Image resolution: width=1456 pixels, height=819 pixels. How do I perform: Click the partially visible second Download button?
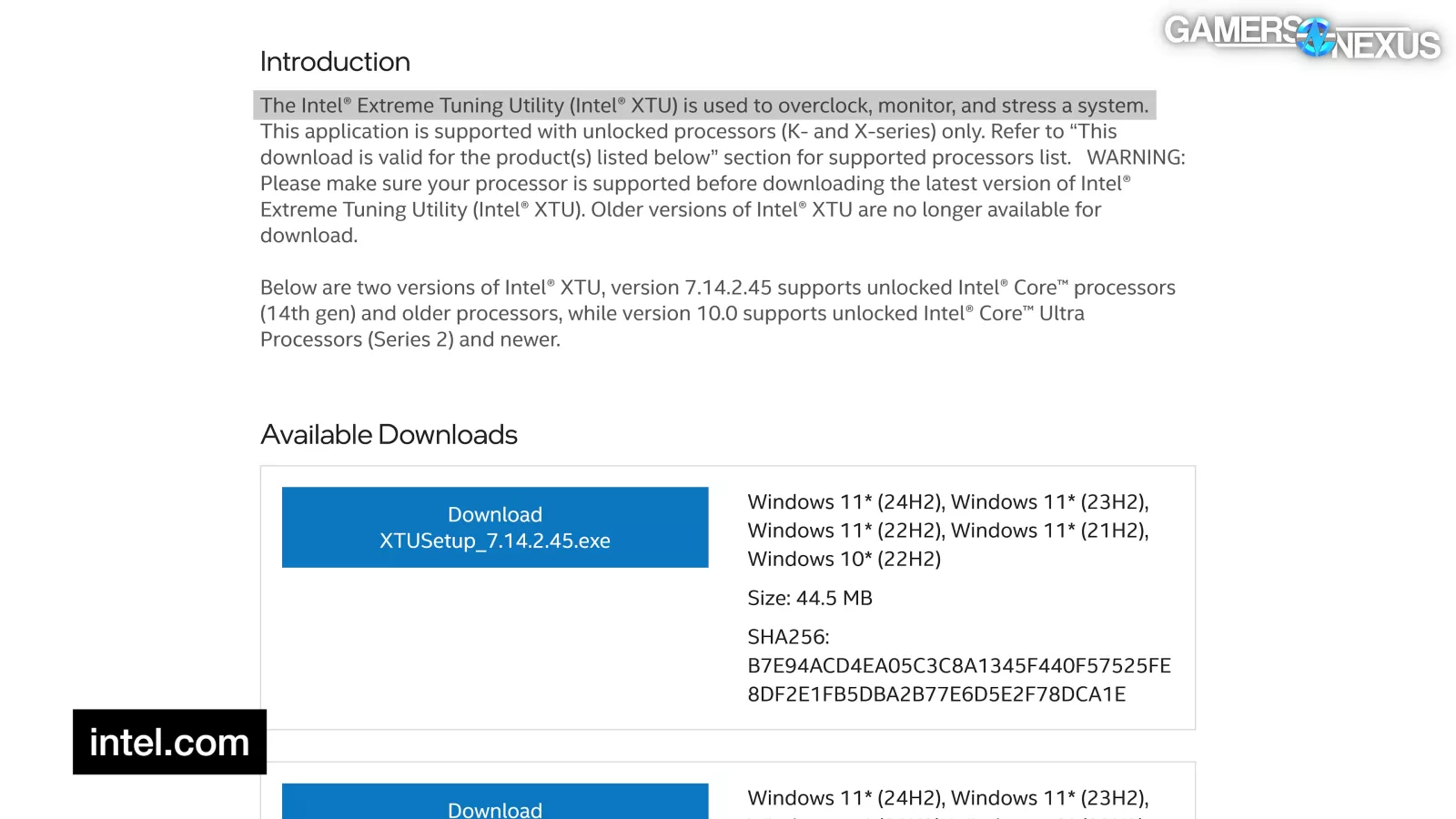[495, 803]
